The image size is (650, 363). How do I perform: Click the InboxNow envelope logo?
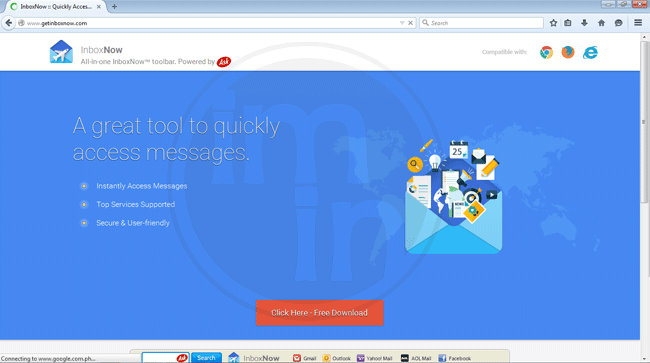(x=61, y=52)
